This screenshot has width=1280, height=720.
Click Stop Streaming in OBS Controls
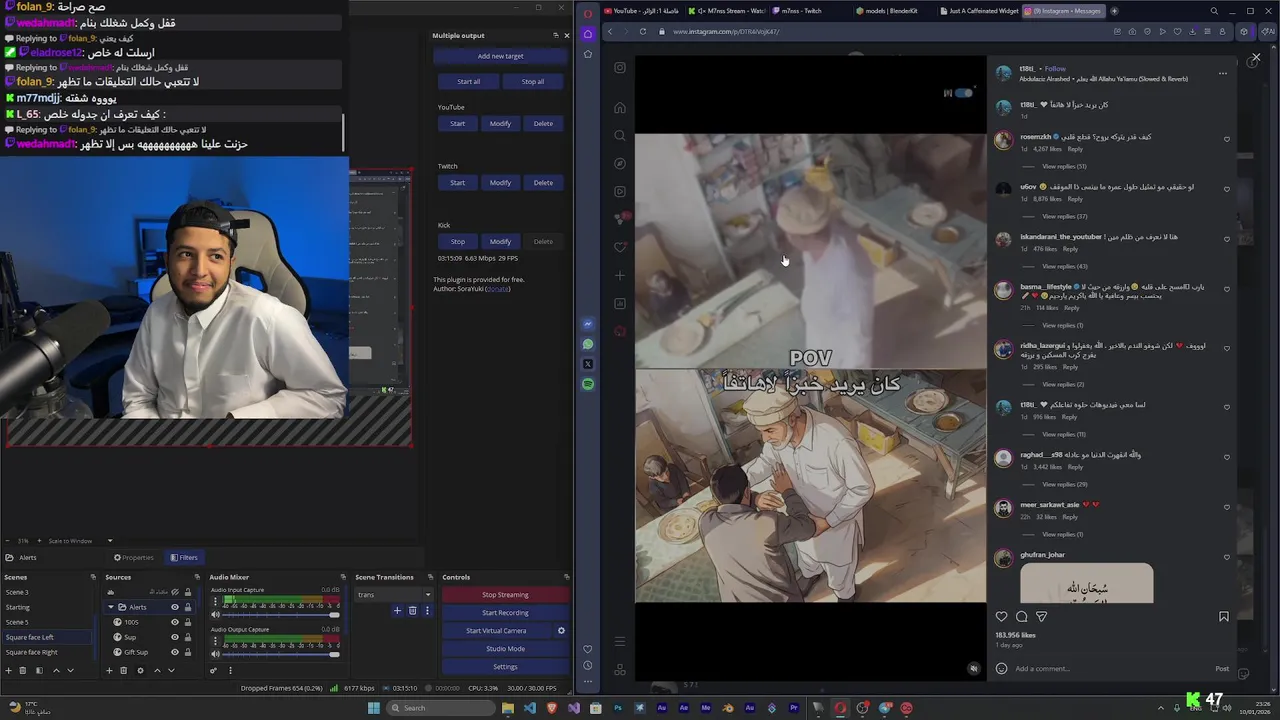tap(505, 594)
